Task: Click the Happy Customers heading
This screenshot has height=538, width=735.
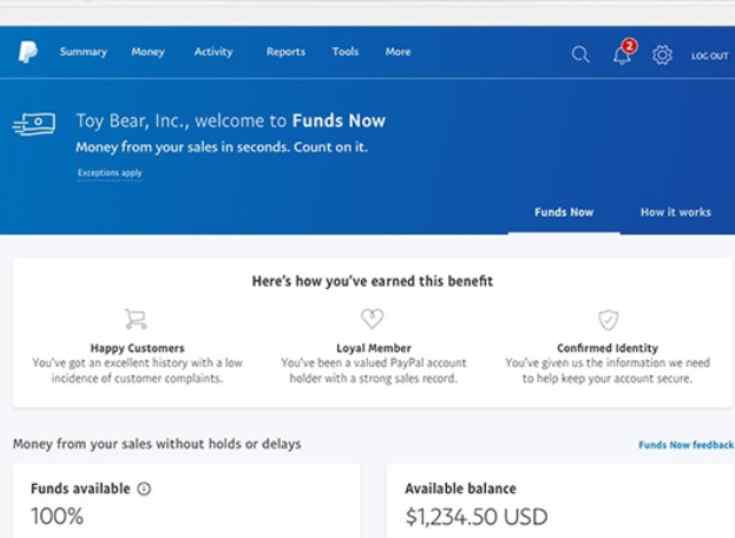Action: coord(137,348)
